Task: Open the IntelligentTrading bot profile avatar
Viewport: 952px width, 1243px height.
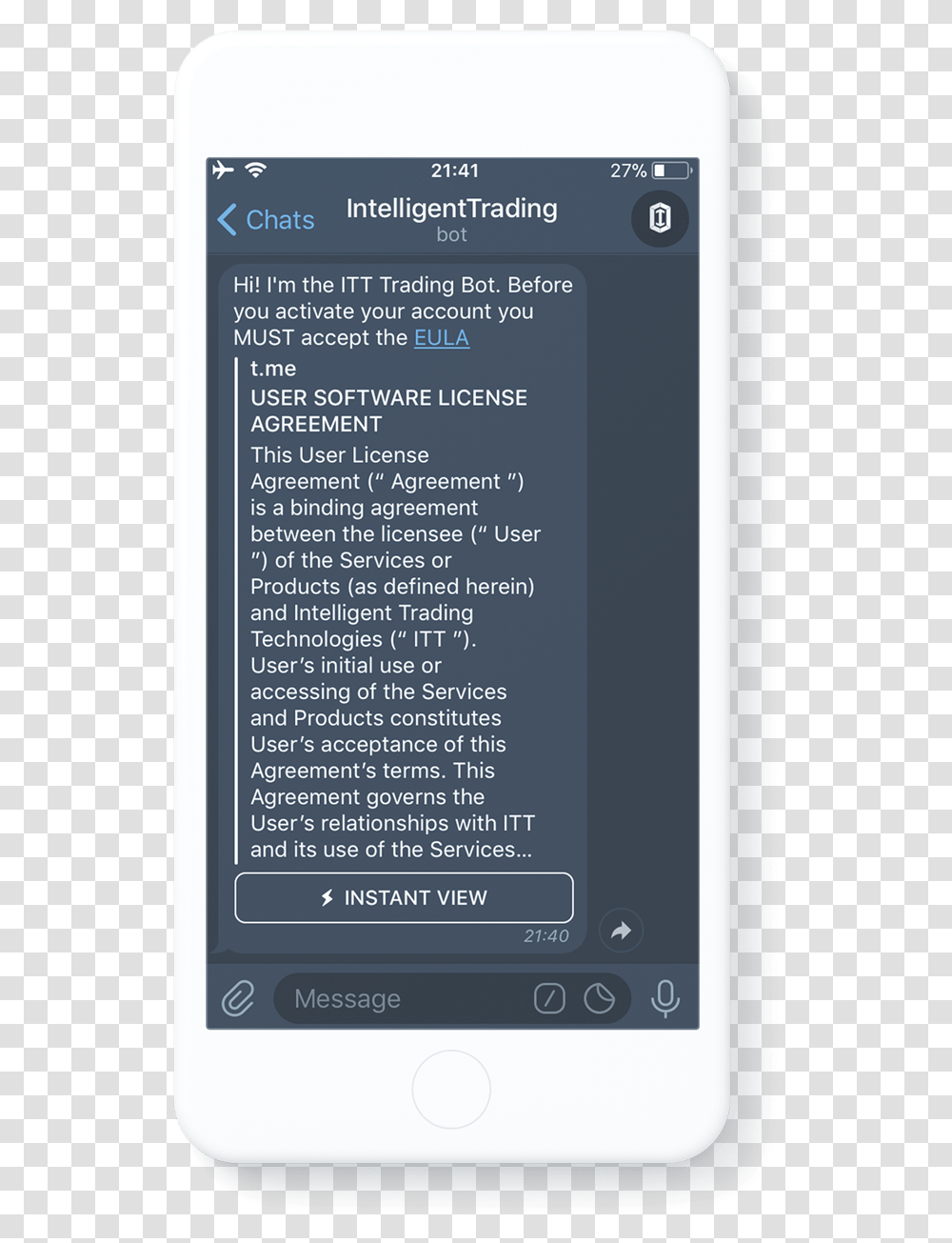Action: 660,218
